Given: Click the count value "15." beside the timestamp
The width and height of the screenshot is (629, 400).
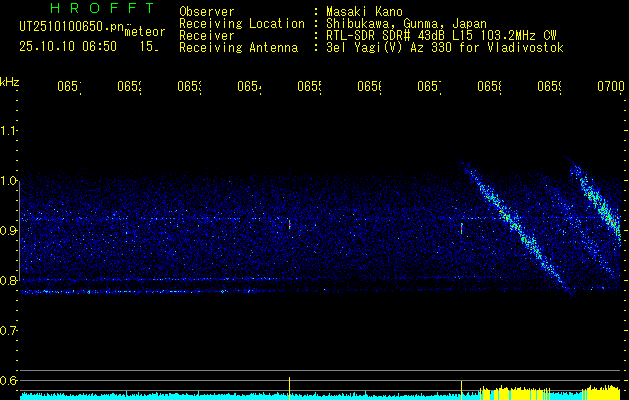Looking at the screenshot, I should [x=149, y=47].
